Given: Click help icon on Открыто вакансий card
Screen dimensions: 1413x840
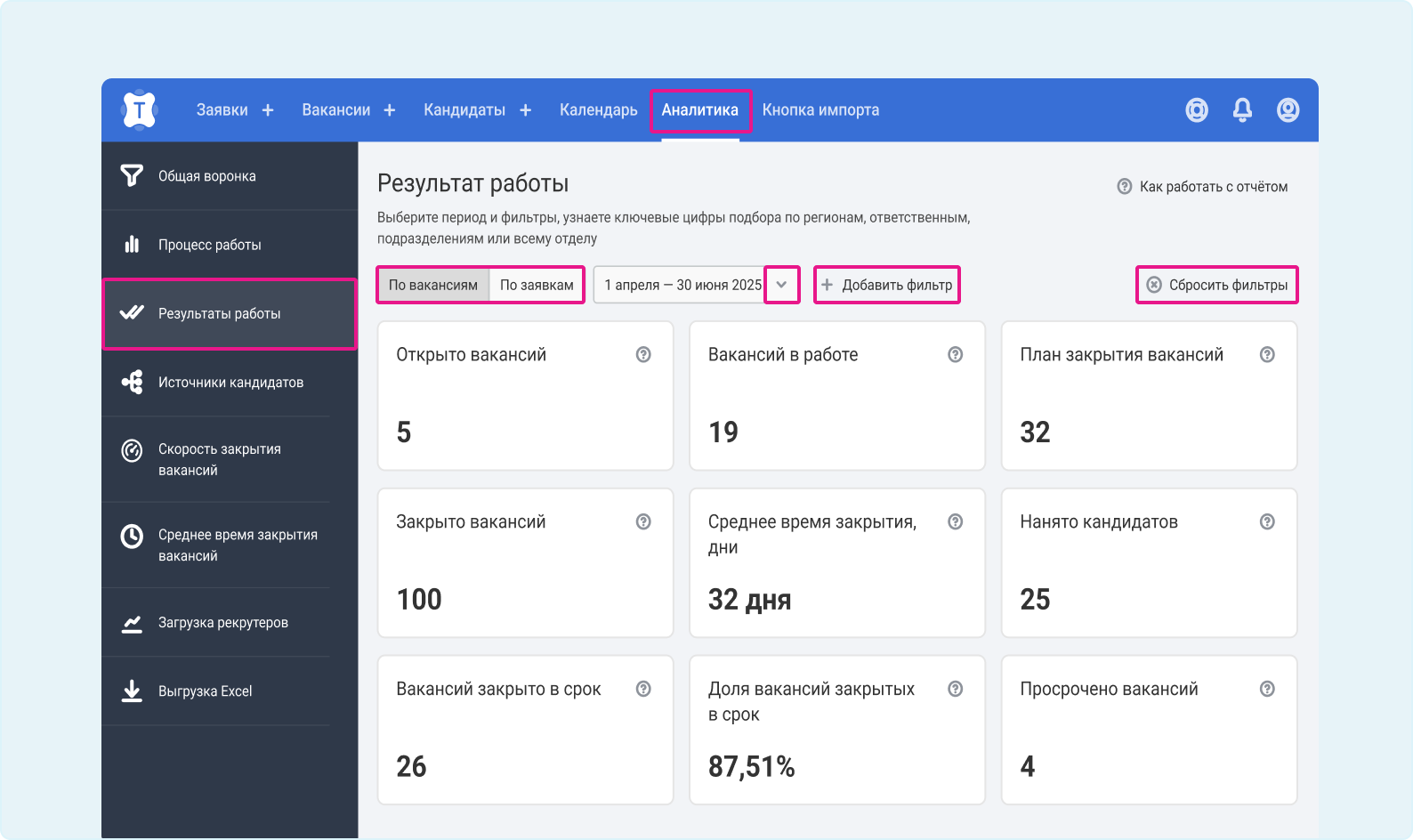Looking at the screenshot, I should [x=643, y=355].
